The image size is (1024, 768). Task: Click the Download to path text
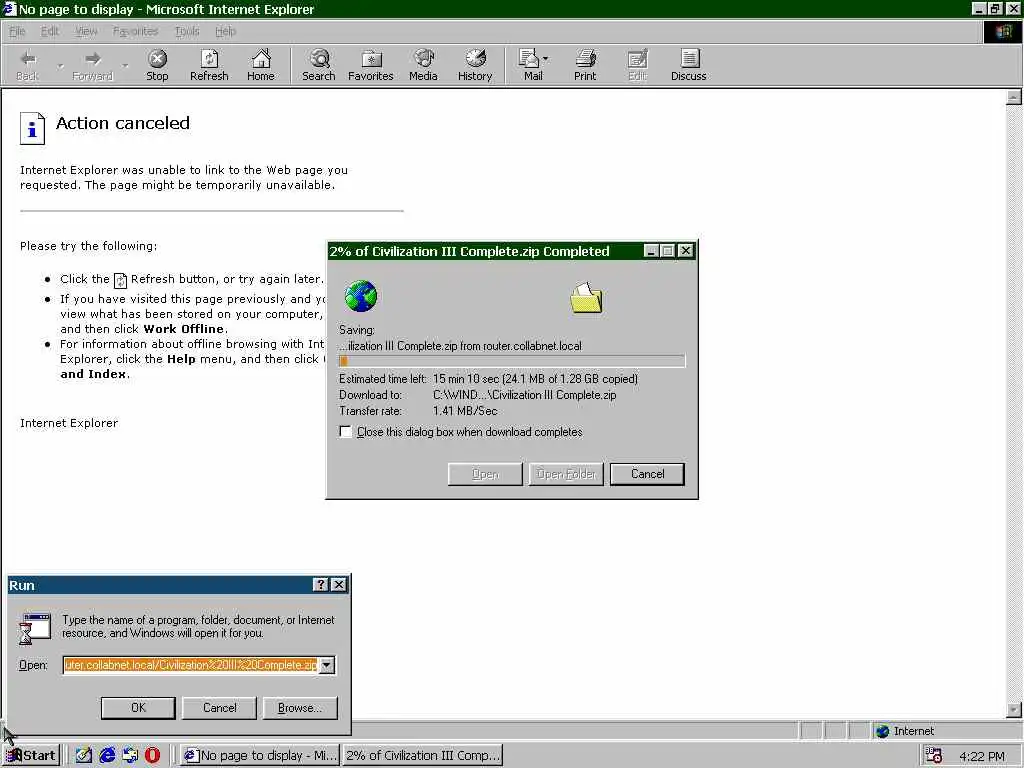[524, 394]
